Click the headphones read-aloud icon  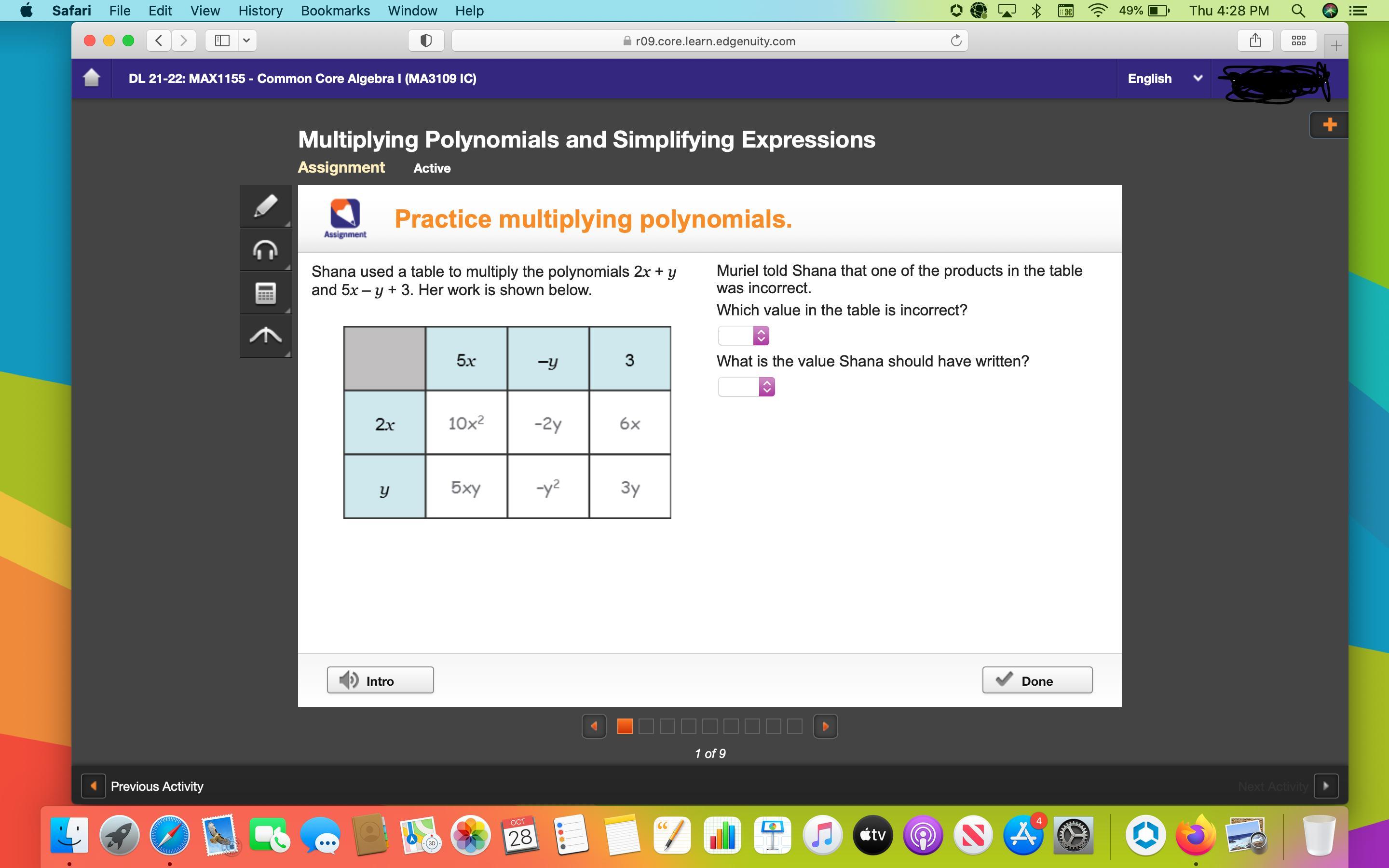[265, 250]
